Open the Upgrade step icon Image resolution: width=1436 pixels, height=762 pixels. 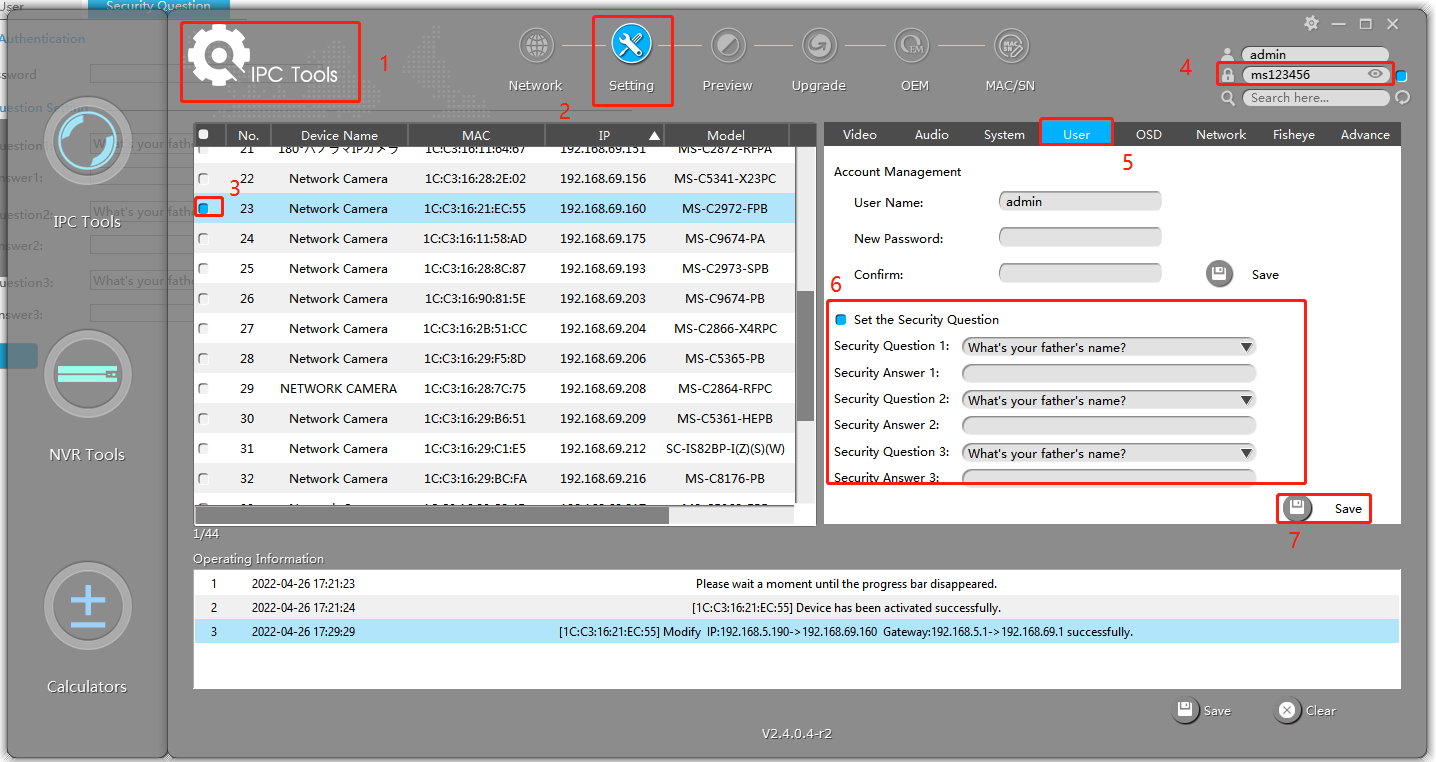[819, 46]
